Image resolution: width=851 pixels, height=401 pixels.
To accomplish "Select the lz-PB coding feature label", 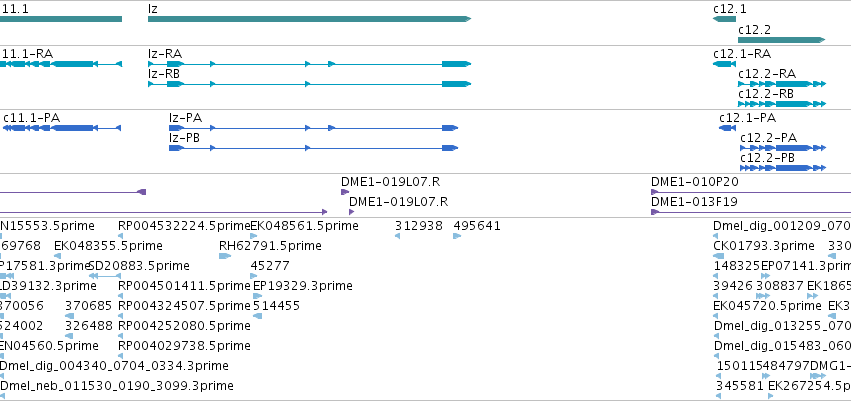I will 185,138.
